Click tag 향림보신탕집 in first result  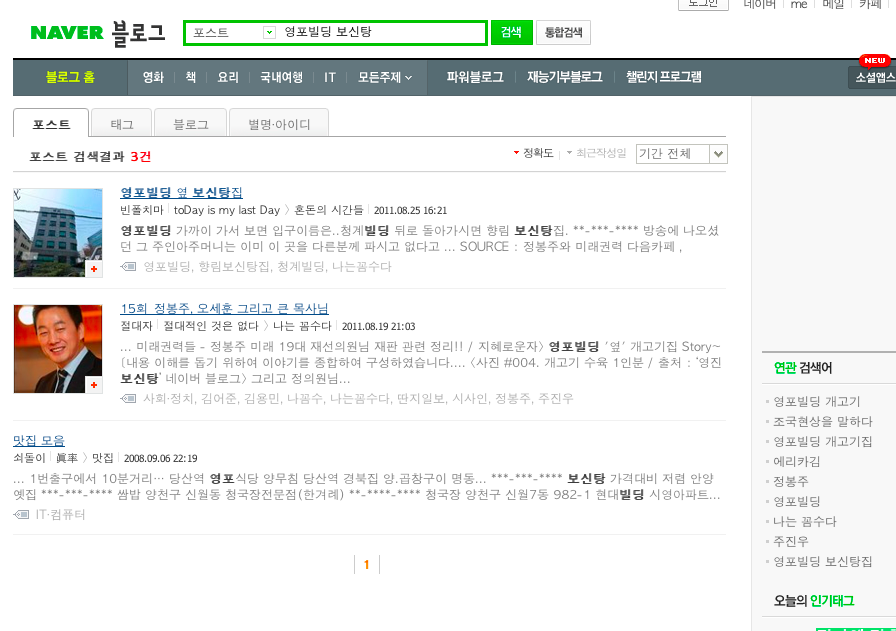click(234, 266)
